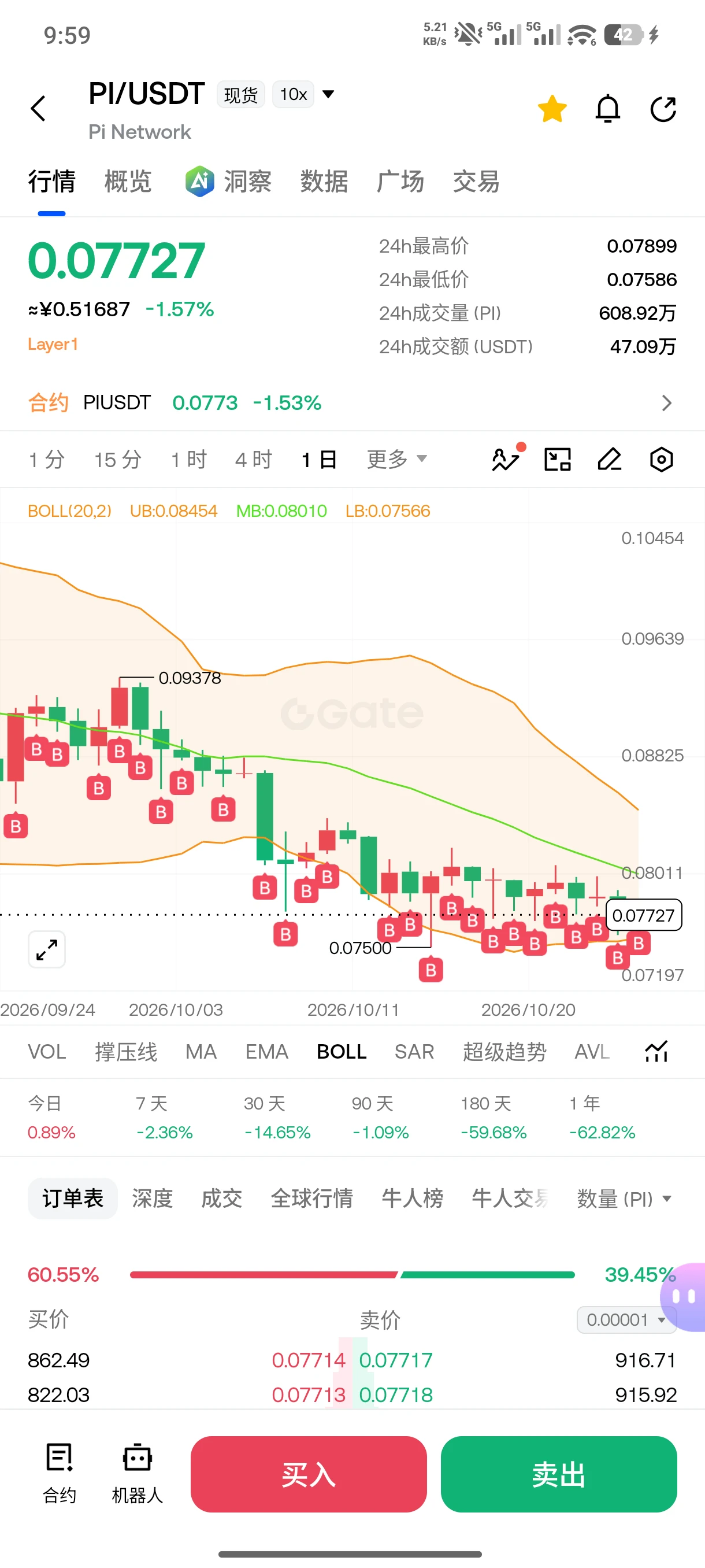Viewport: 705px width, 1568px height.
Task: Open chart settings hexagon icon
Action: pyautogui.click(x=661, y=460)
